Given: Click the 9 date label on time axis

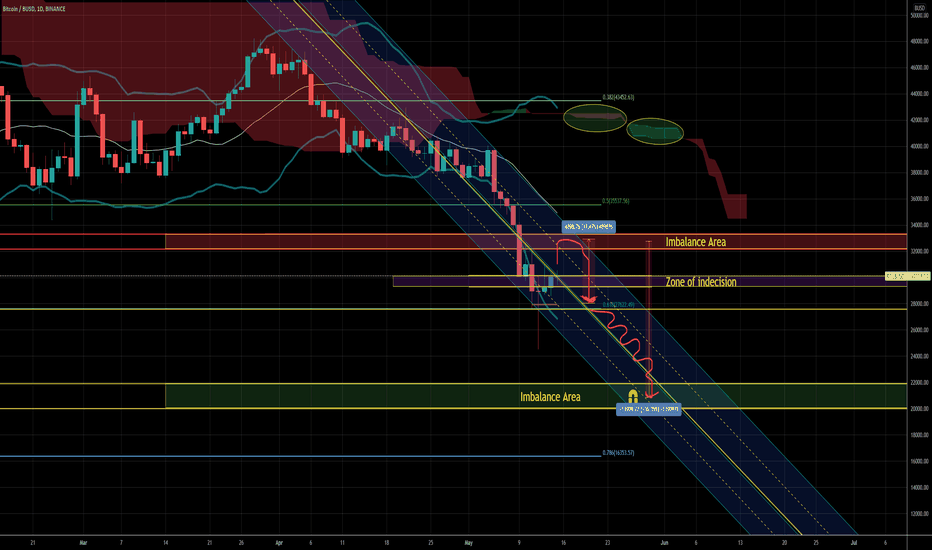Looking at the screenshot, I should click(x=519, y=543).
